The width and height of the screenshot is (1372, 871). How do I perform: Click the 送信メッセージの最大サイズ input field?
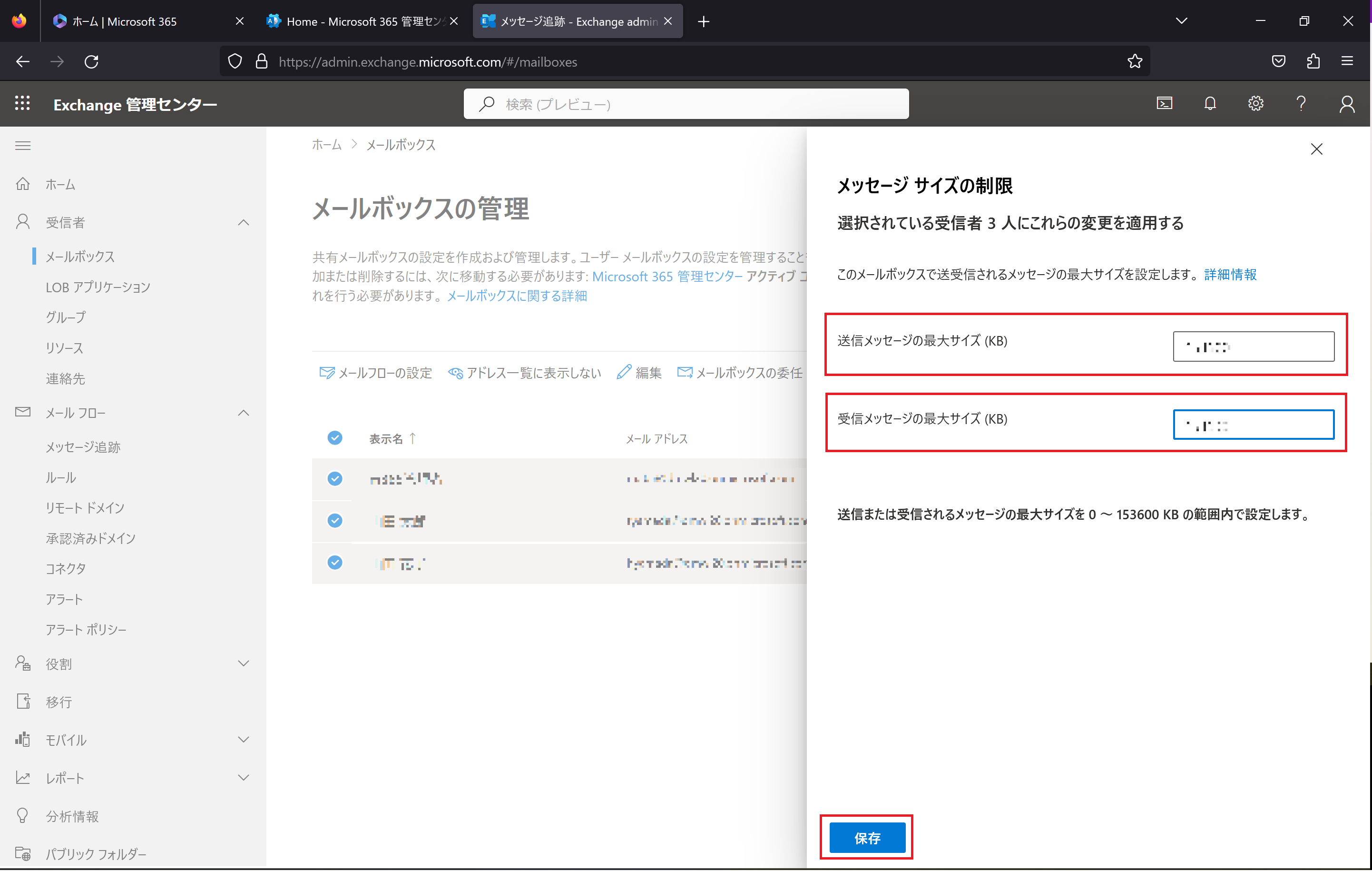[1253, 346]
